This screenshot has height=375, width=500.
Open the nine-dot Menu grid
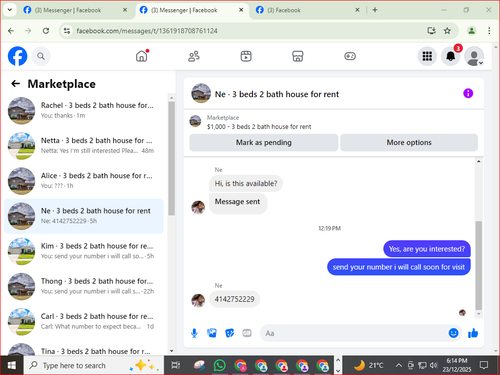tap(427, 56)
